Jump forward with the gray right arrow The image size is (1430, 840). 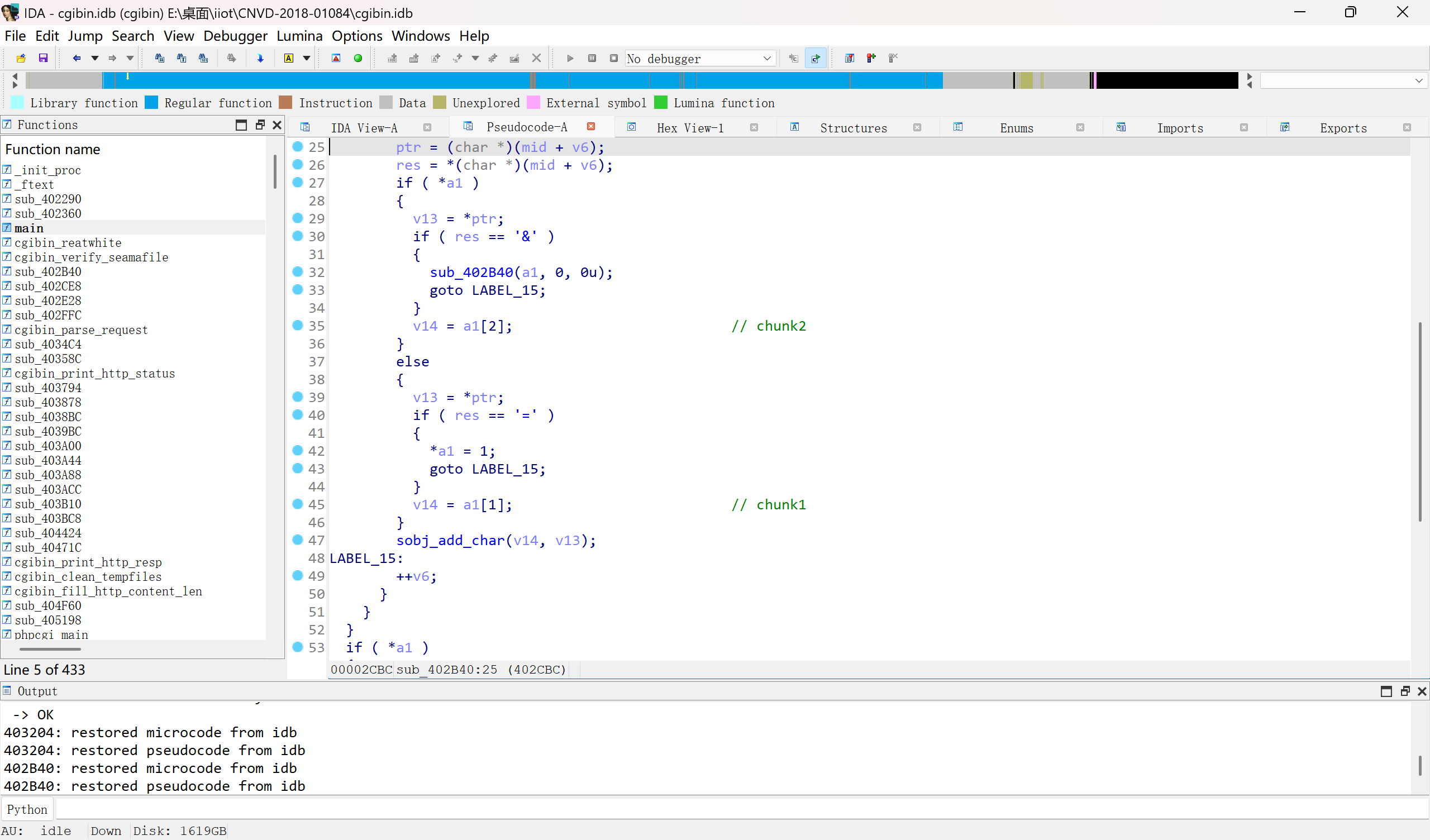click(x=112, y=58)
